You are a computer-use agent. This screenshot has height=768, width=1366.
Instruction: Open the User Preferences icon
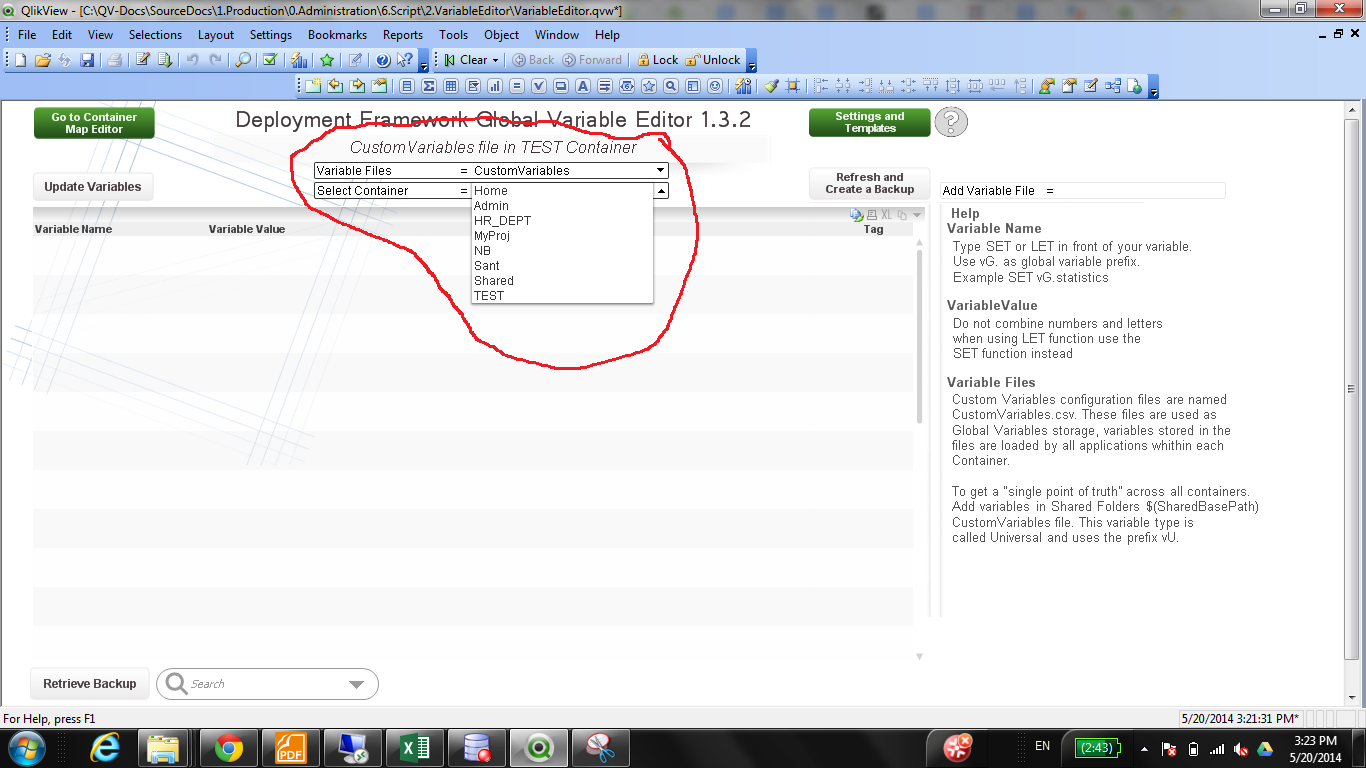click(1047, 86)
